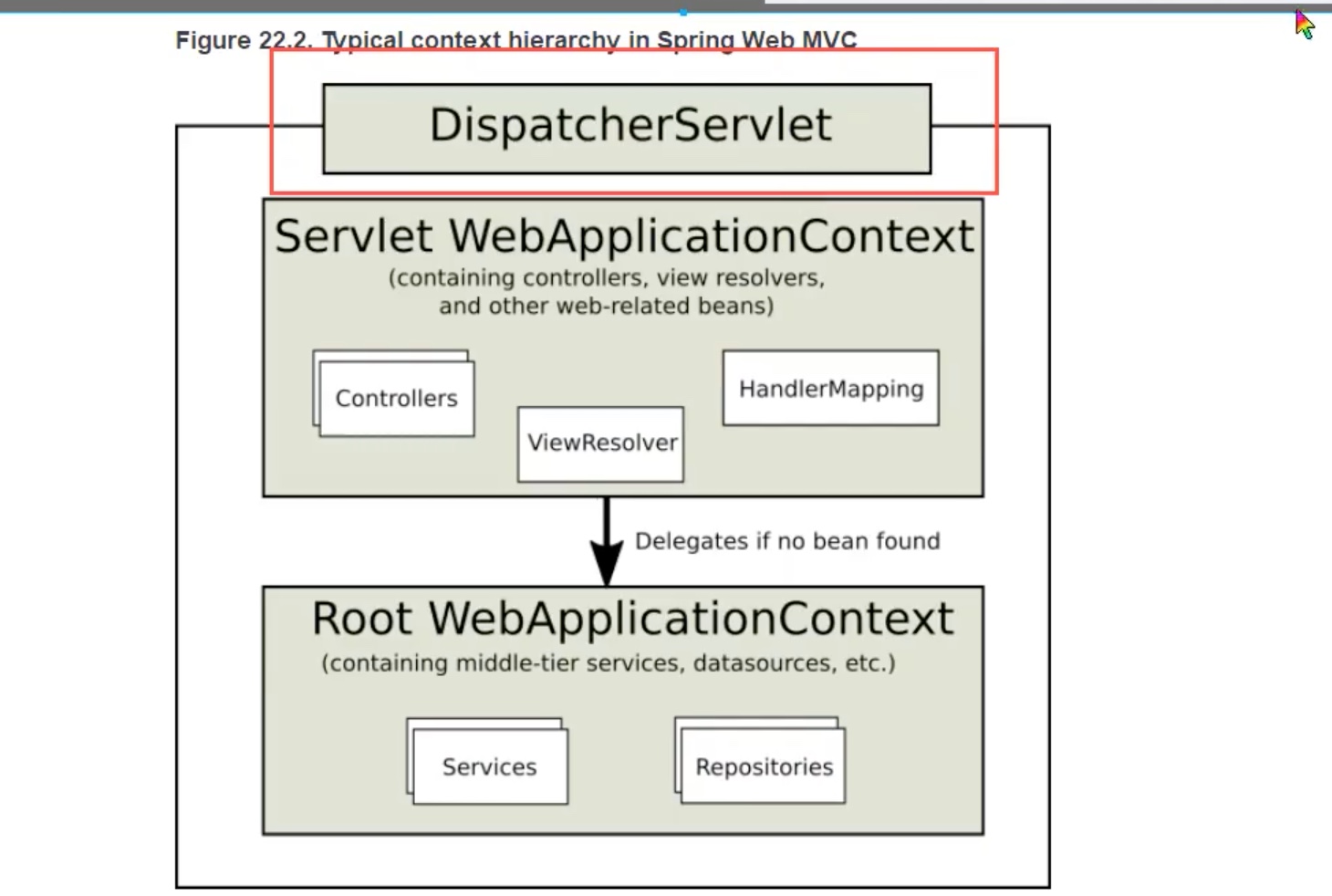Click the Figure 22.2 caption text

pos(515,40)
